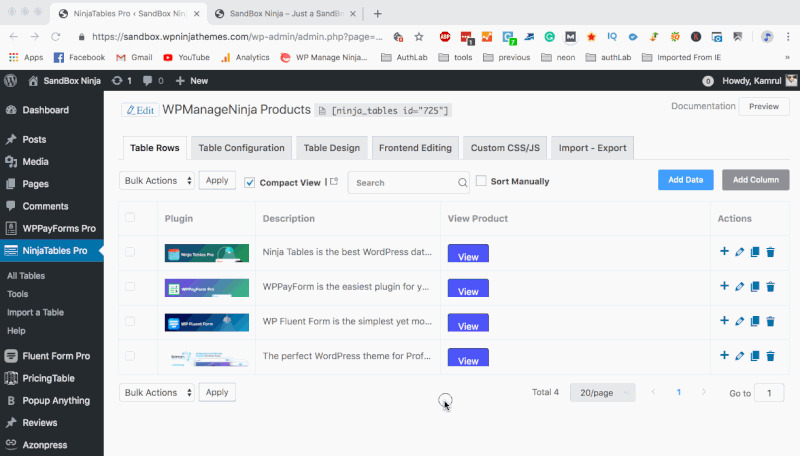Click View button for Ninja Tables
800x456 pixels.
468,254
